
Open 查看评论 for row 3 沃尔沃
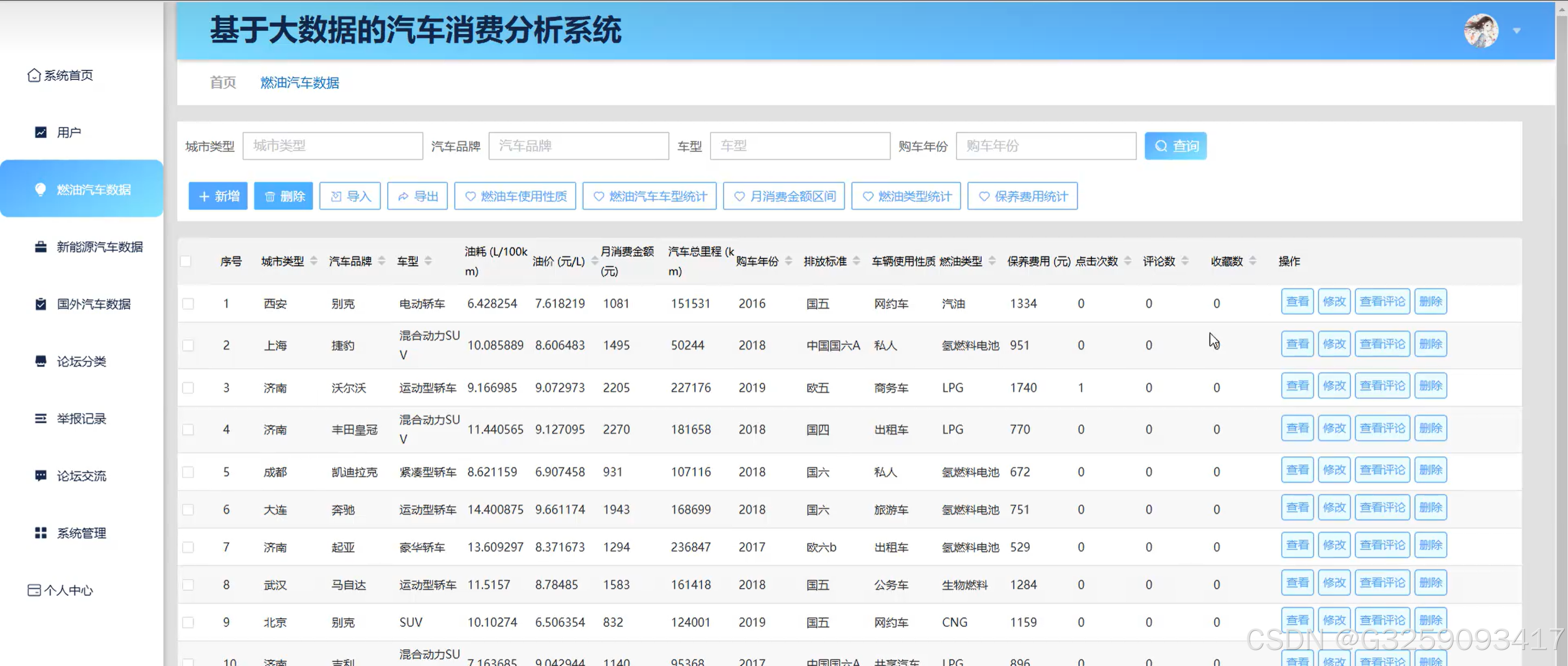1382,386
